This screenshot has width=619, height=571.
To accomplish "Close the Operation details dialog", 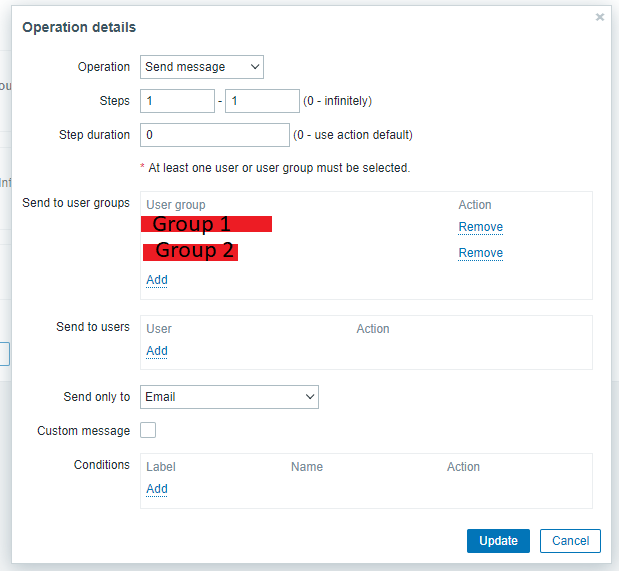I will point(600,17).
